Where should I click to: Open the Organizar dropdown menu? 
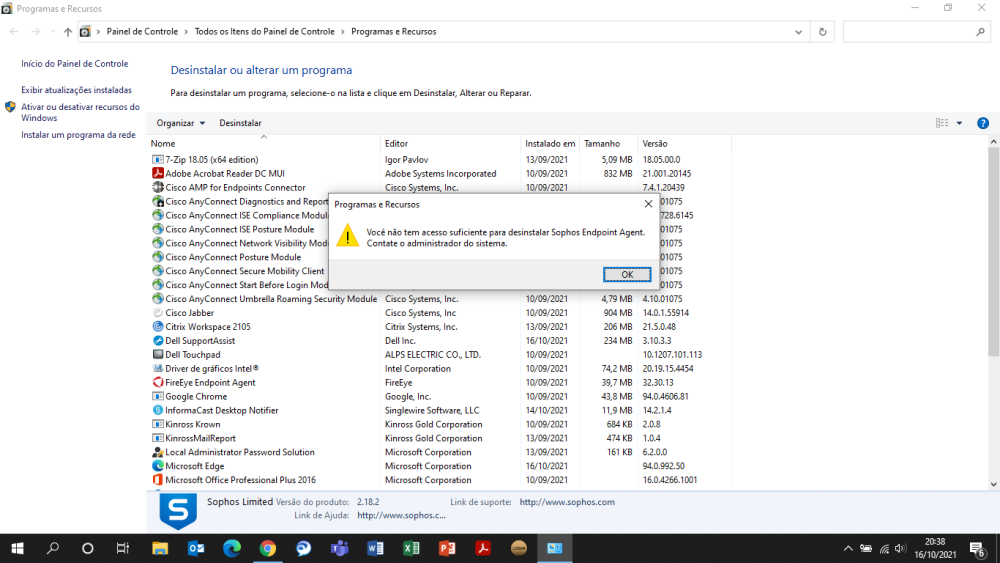point(180,123)
